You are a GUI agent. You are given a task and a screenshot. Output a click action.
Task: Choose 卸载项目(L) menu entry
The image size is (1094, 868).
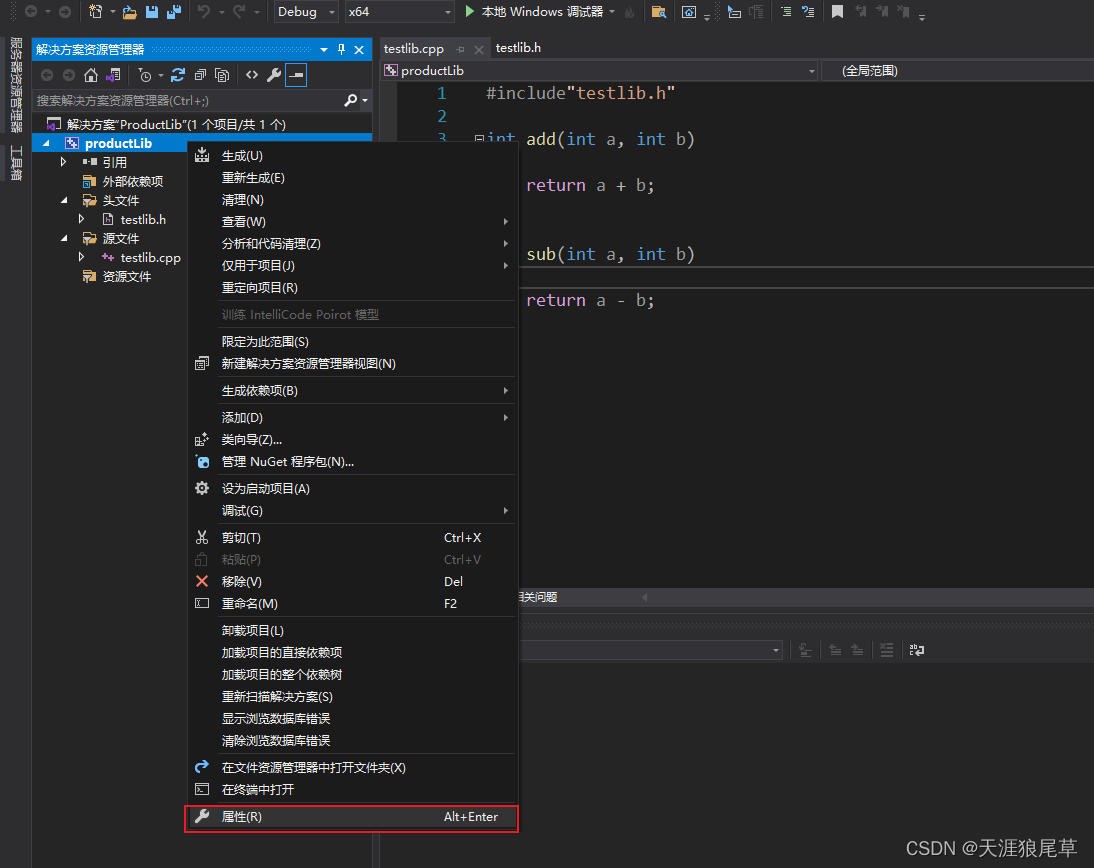352,631
